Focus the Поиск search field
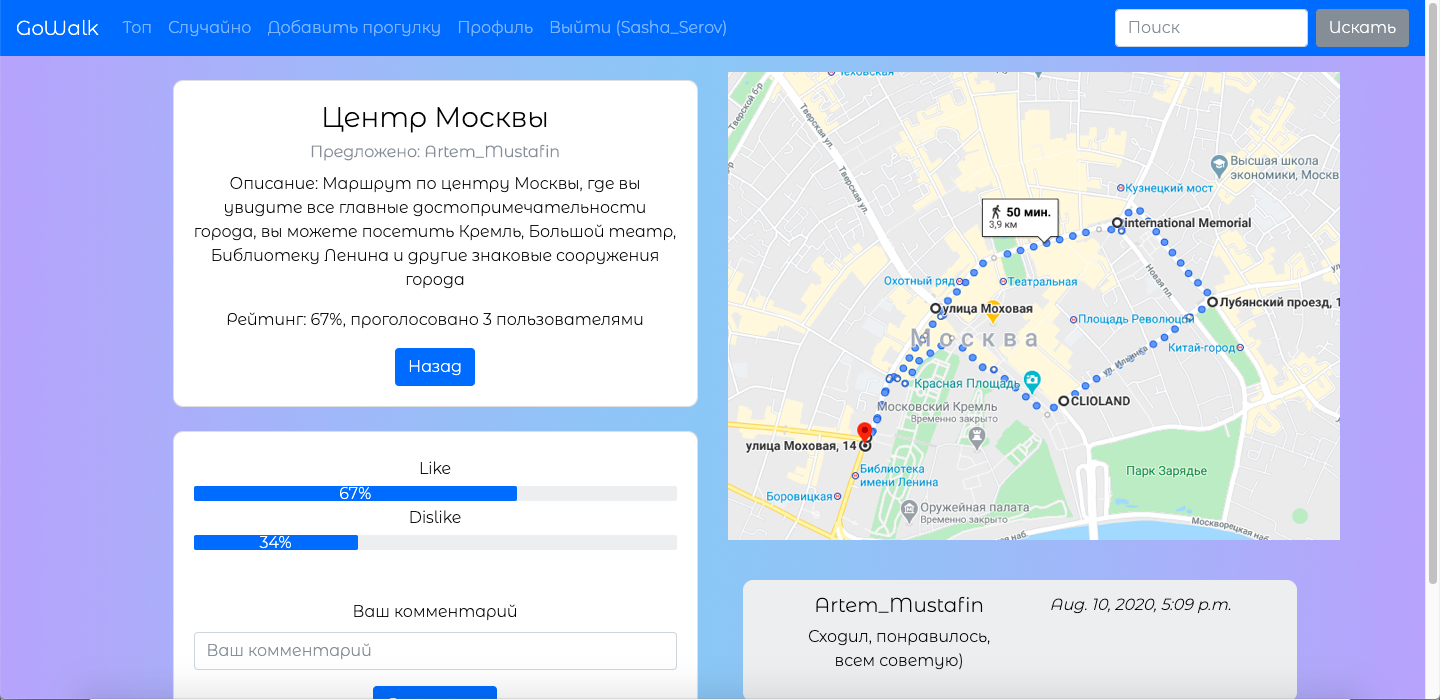 coord(1211,28)
